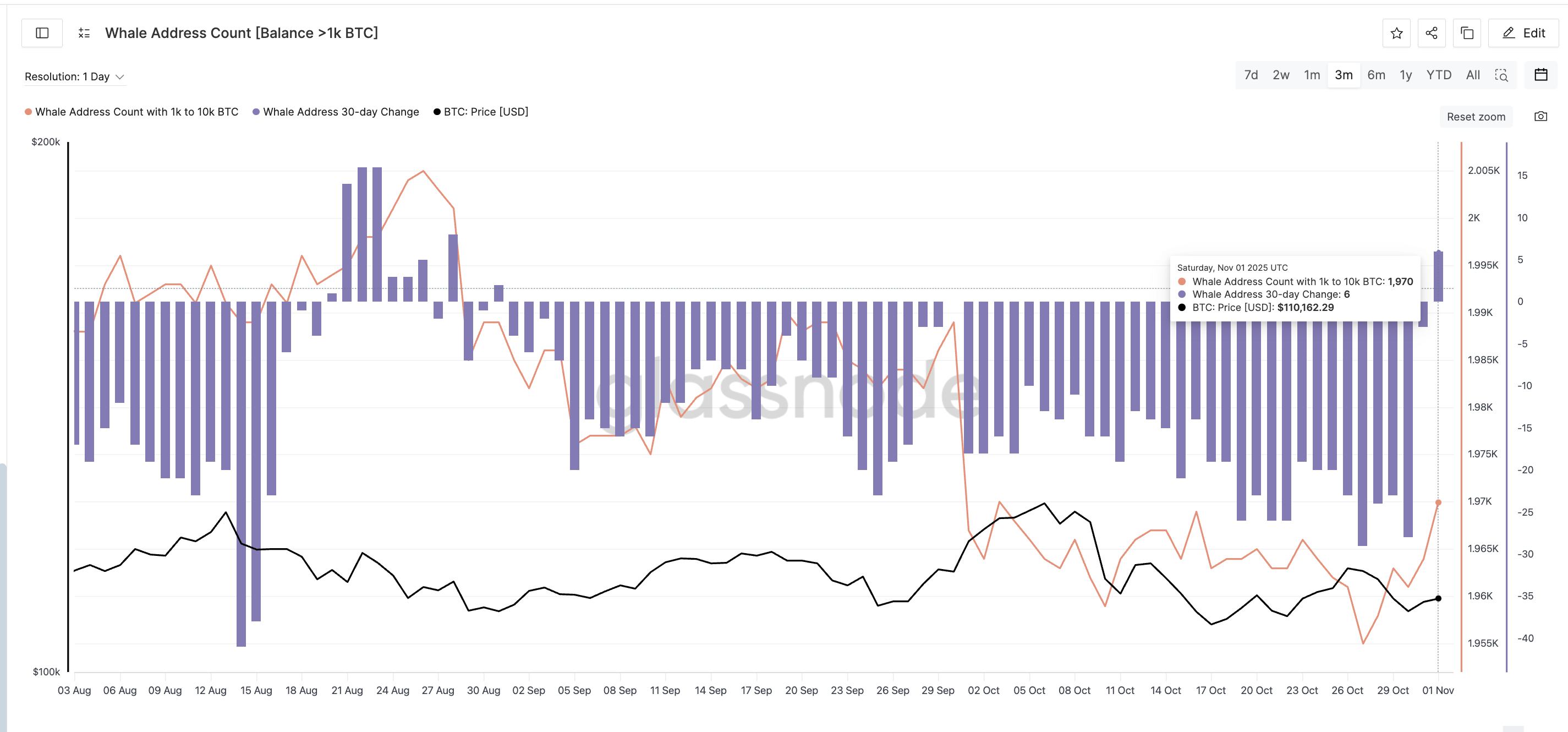
Task: Copy the chart using the duplicate icon
Action: (x=1467, y=33)
